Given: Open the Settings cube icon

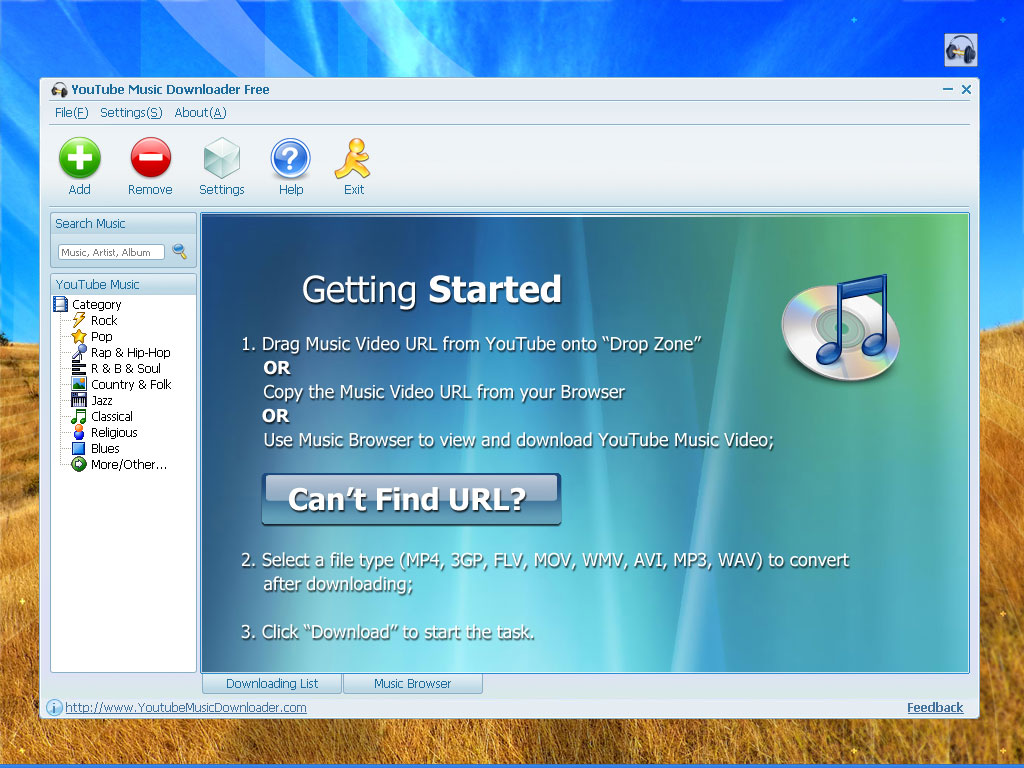Looking at the screenshot, I should pos(222,157).
